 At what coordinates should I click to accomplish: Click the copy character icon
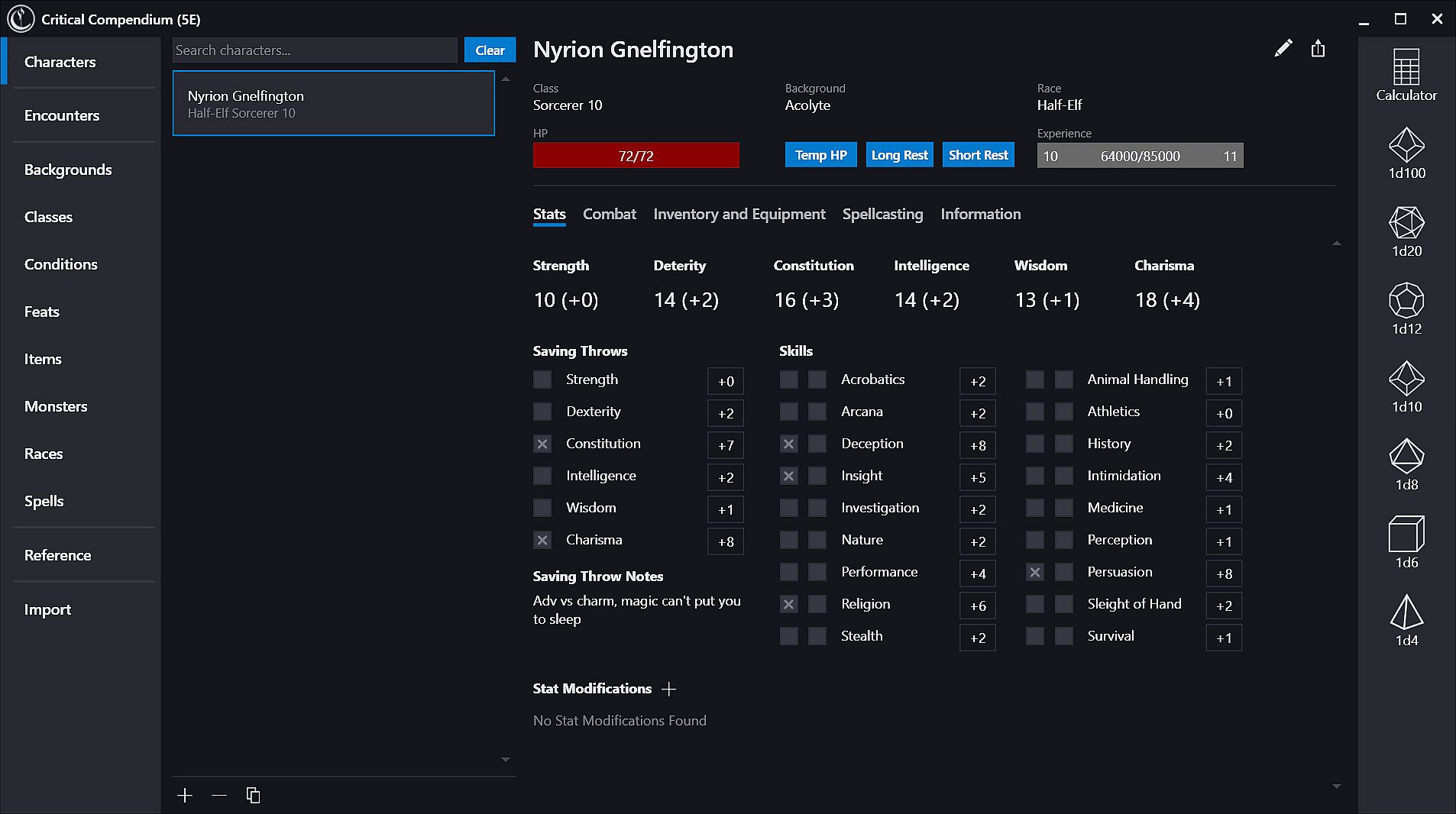[253, 796]
